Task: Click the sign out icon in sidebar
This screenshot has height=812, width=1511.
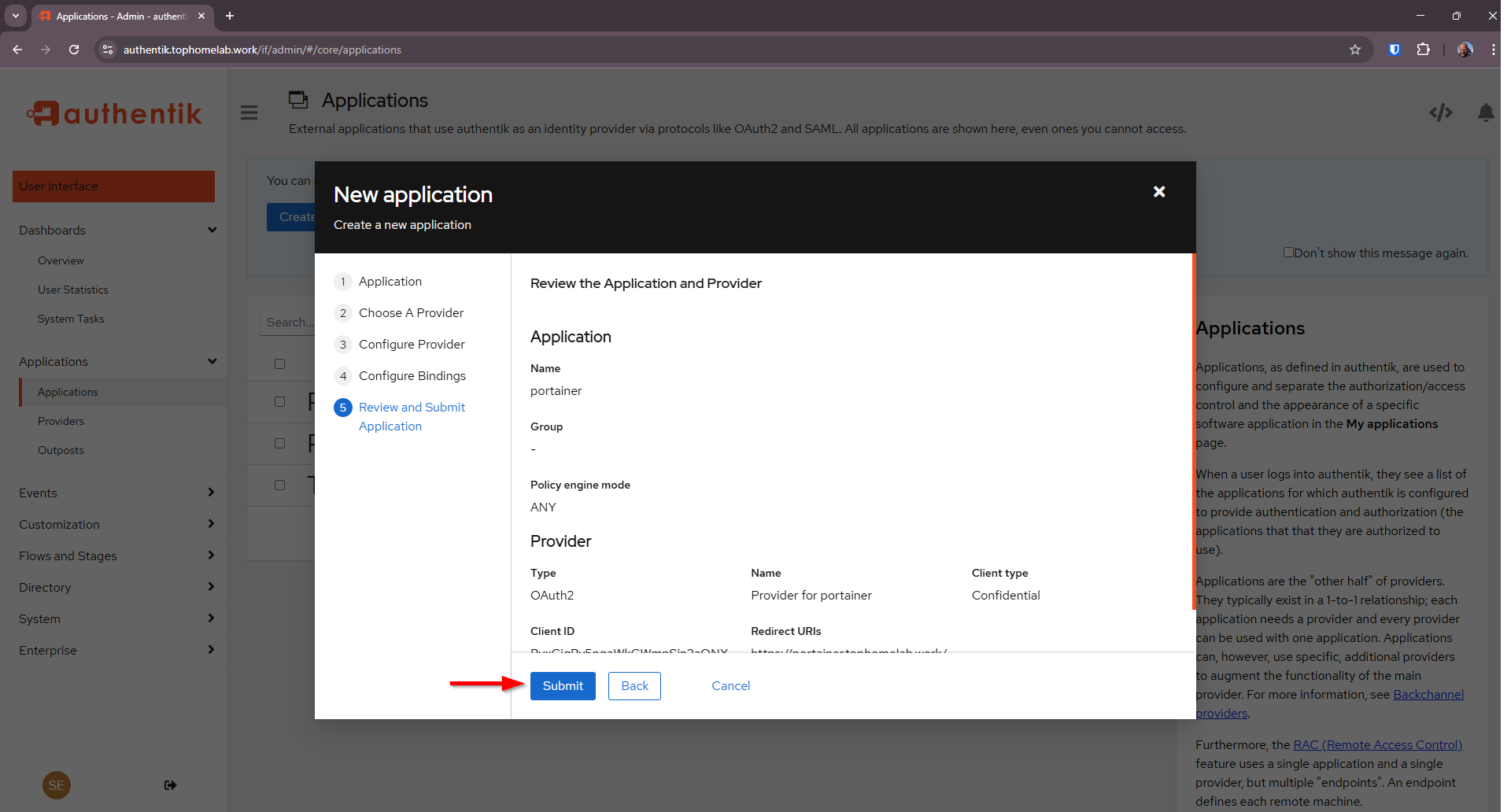Action: [170, 785]
